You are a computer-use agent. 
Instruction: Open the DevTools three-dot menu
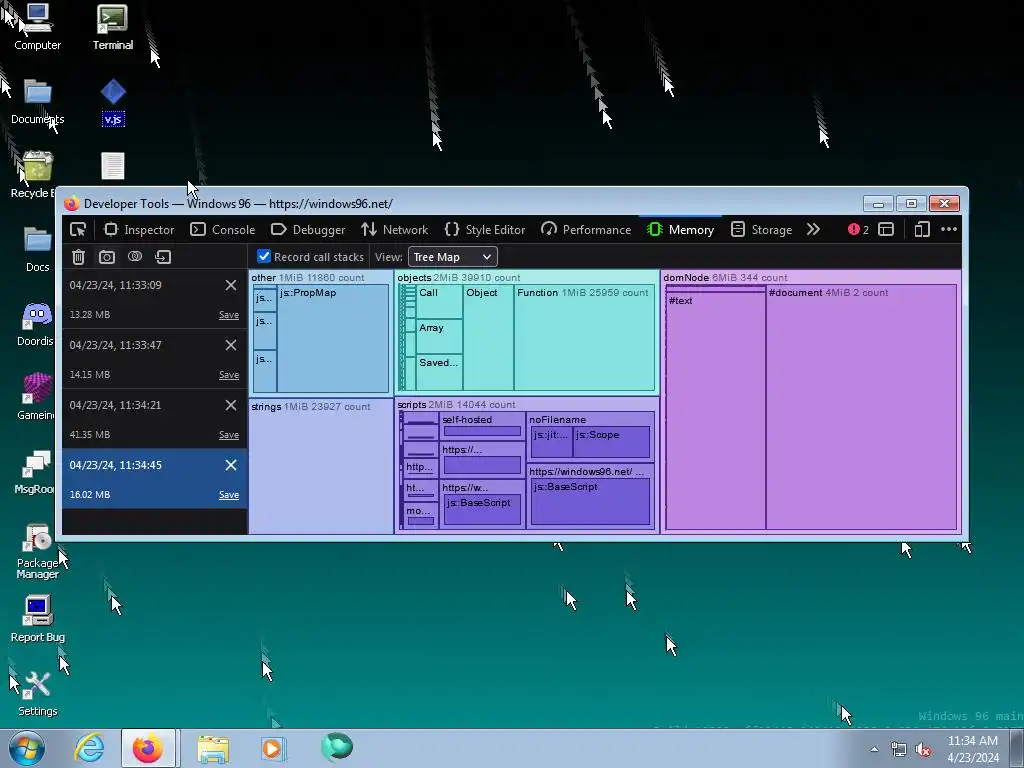coord(949,230)
